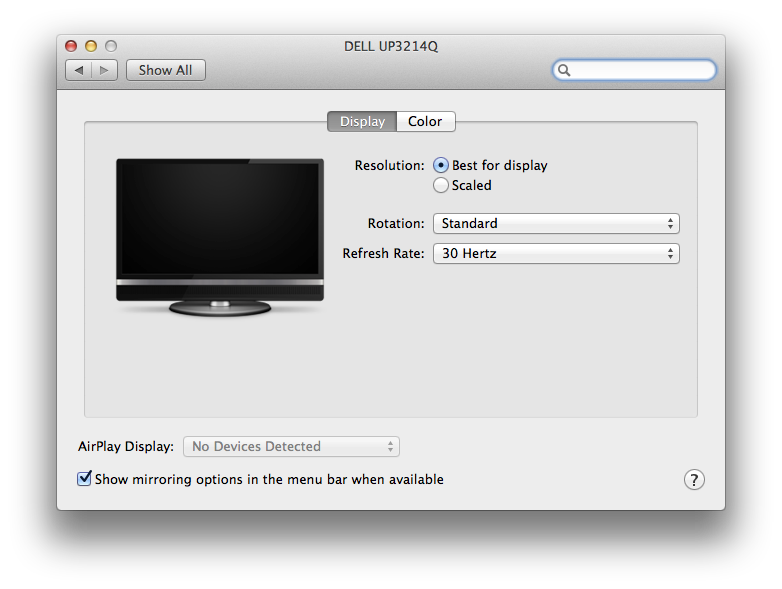The image size is (782, 589).
Task: Click the gray zoom window button
Action: 111,46
